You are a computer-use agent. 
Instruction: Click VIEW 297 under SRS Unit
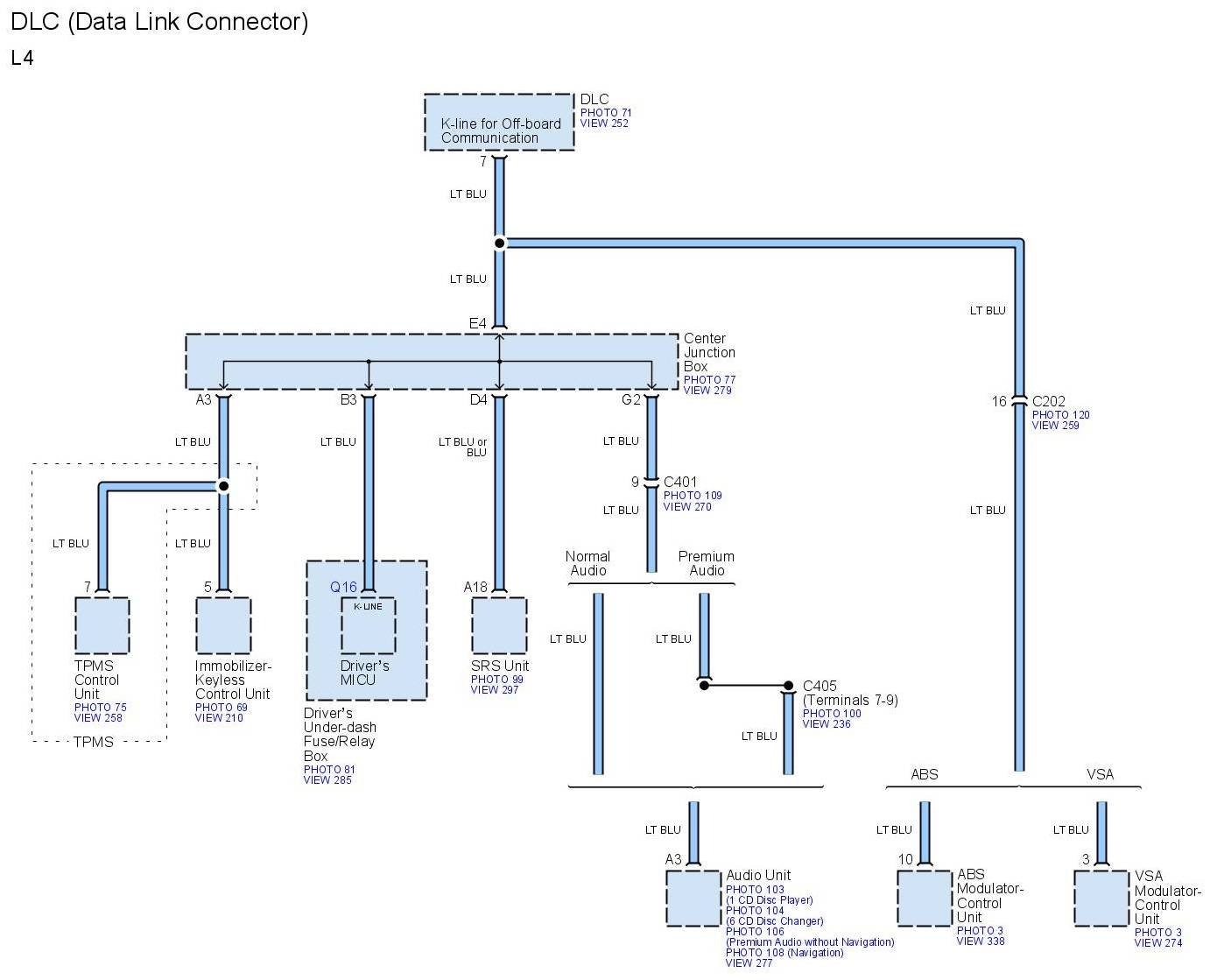coord(495,690)
